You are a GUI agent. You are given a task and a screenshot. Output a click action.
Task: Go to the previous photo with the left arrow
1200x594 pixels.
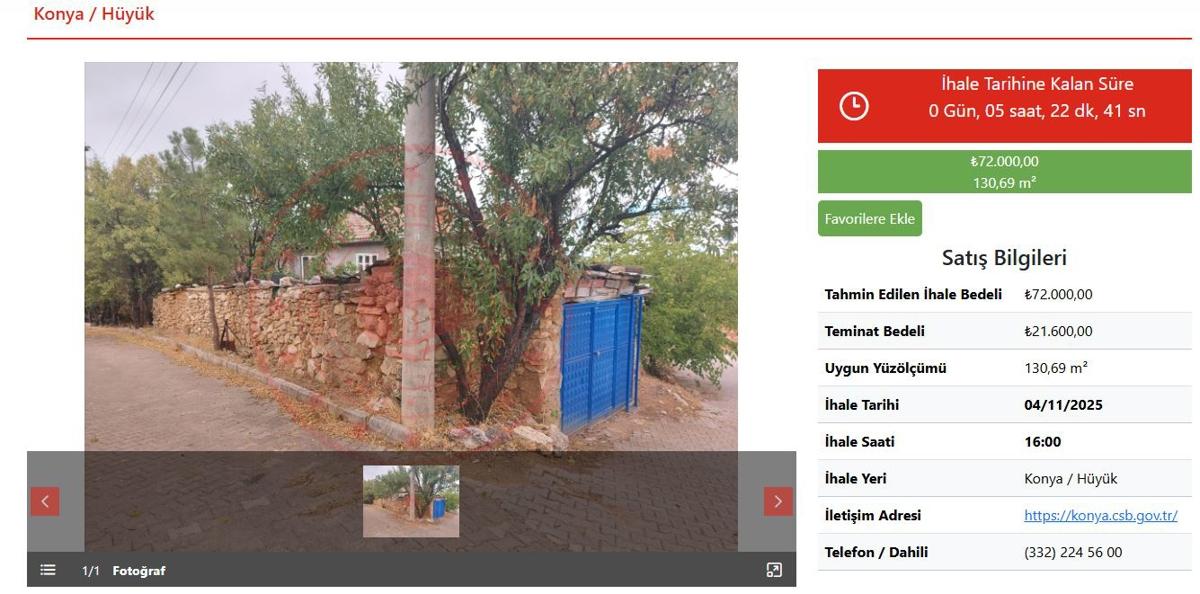coord(44,501)
